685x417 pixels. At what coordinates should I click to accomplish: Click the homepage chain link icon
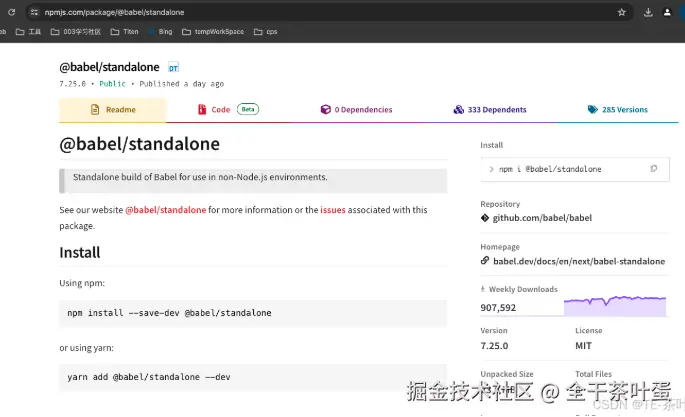484,261
